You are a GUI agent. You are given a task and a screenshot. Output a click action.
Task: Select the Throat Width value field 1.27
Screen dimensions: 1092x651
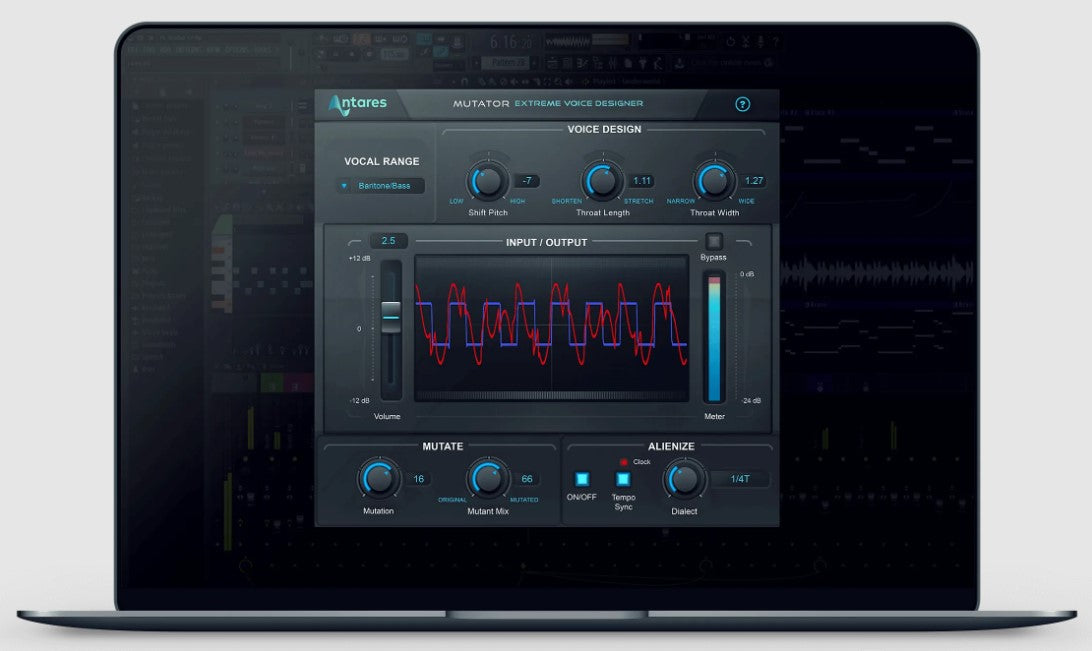point(754,181)
